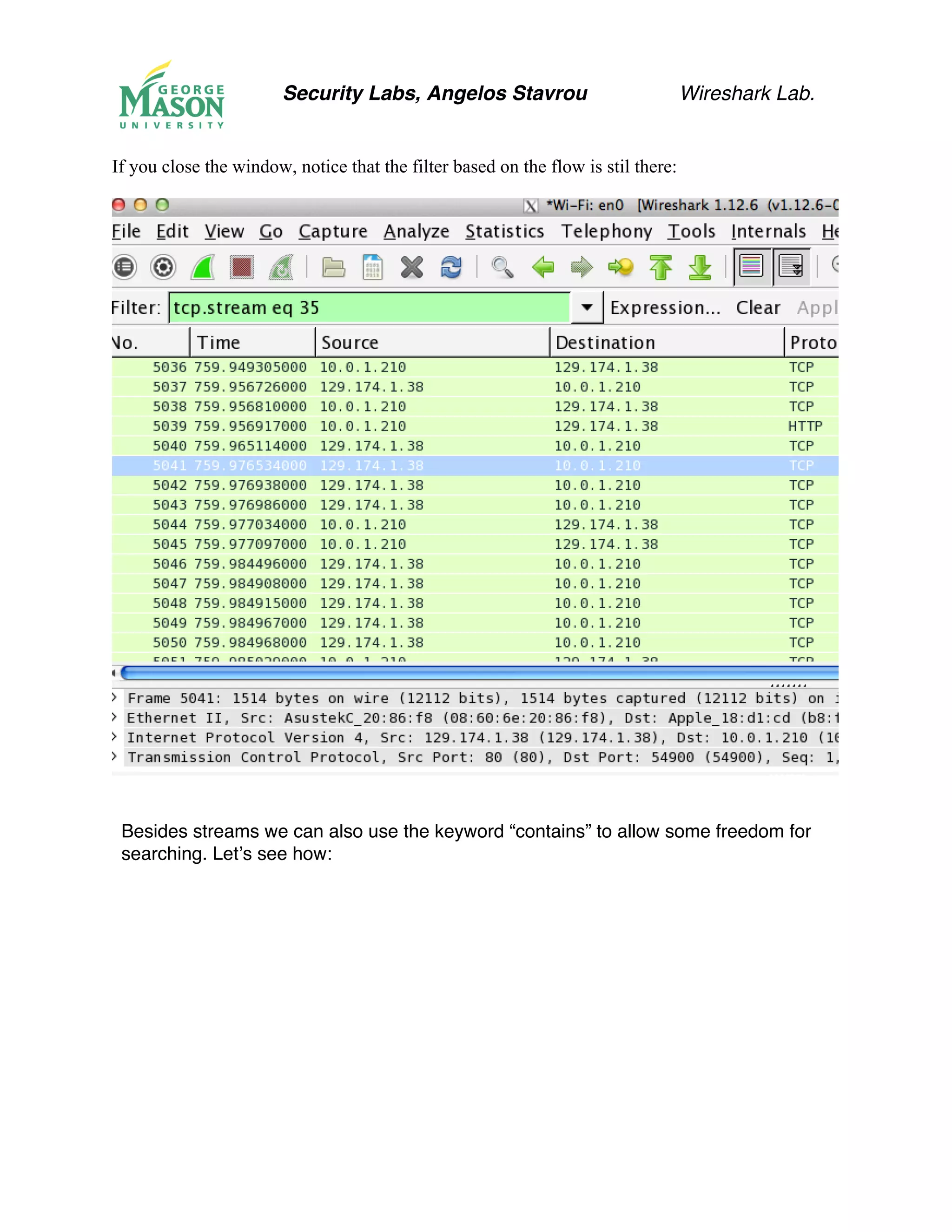The width and height of the screenshot is (952, 1232).
Task: Open the Tools menu
Action: pyautogui.click(x=691, y=231)
